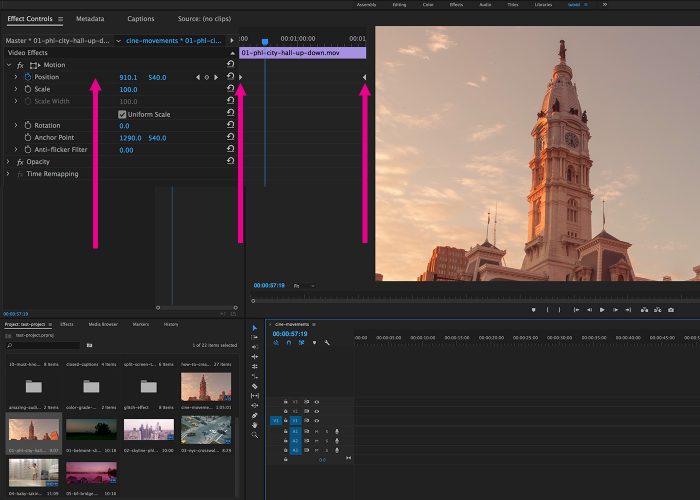Expand the Time Remapping effect
This screenshot has height=500, width=700.
tap(8, 173)
